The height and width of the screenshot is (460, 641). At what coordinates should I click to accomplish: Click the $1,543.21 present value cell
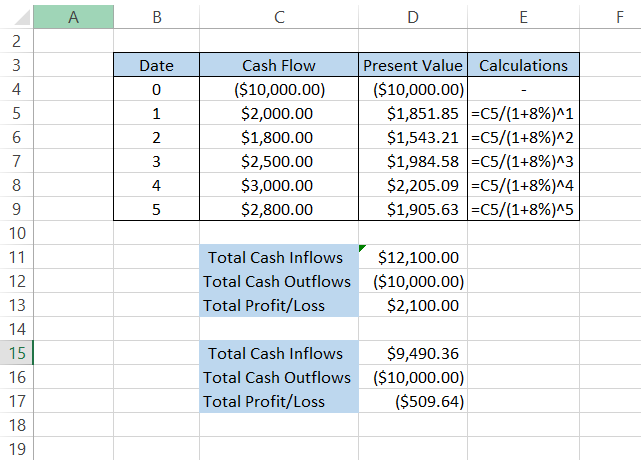click(412, 137)
